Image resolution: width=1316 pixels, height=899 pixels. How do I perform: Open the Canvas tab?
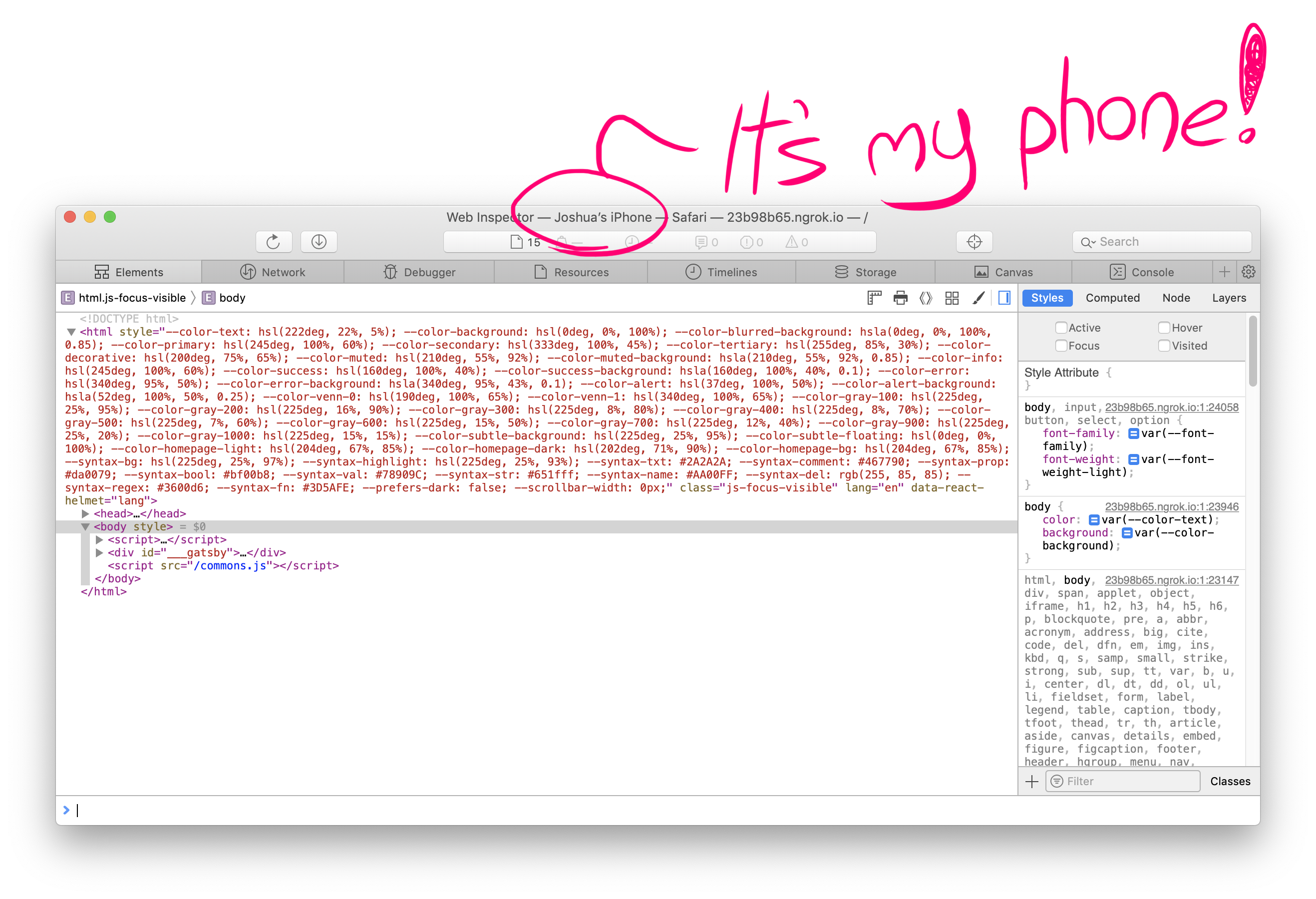[1003, 272]
